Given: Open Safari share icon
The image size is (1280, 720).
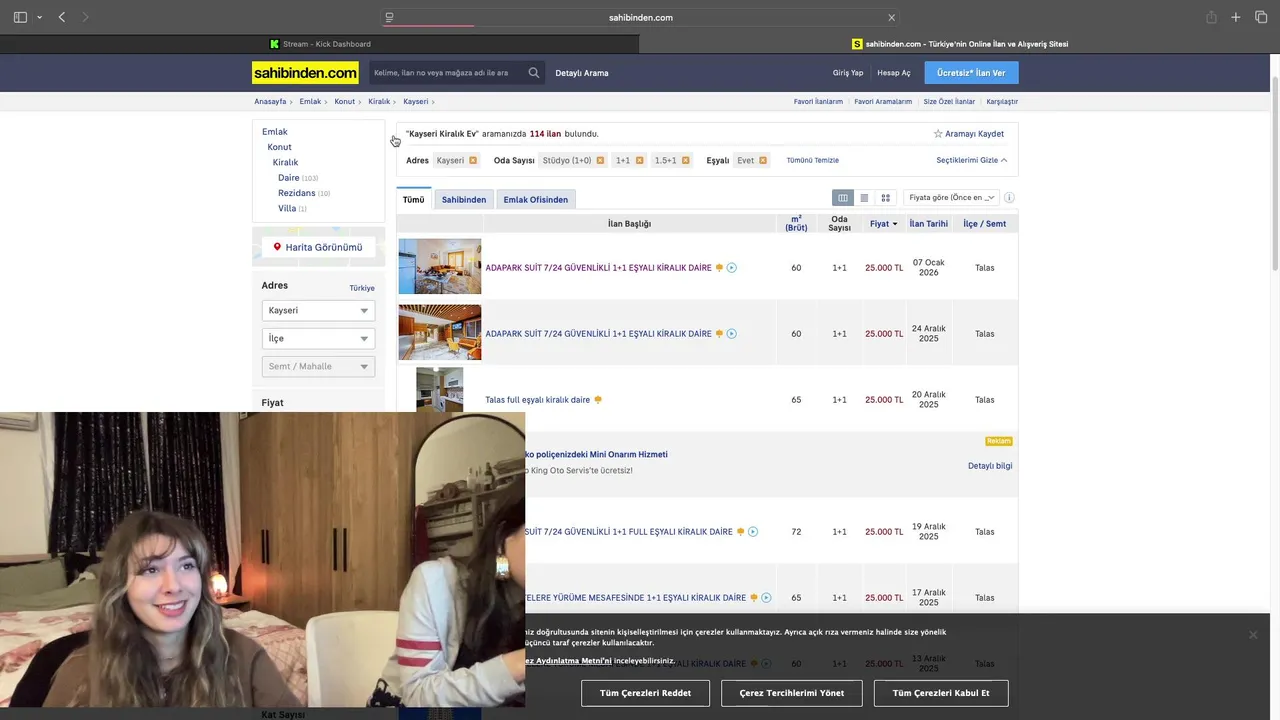Looking at the screenshot, I should [1211, 17].
